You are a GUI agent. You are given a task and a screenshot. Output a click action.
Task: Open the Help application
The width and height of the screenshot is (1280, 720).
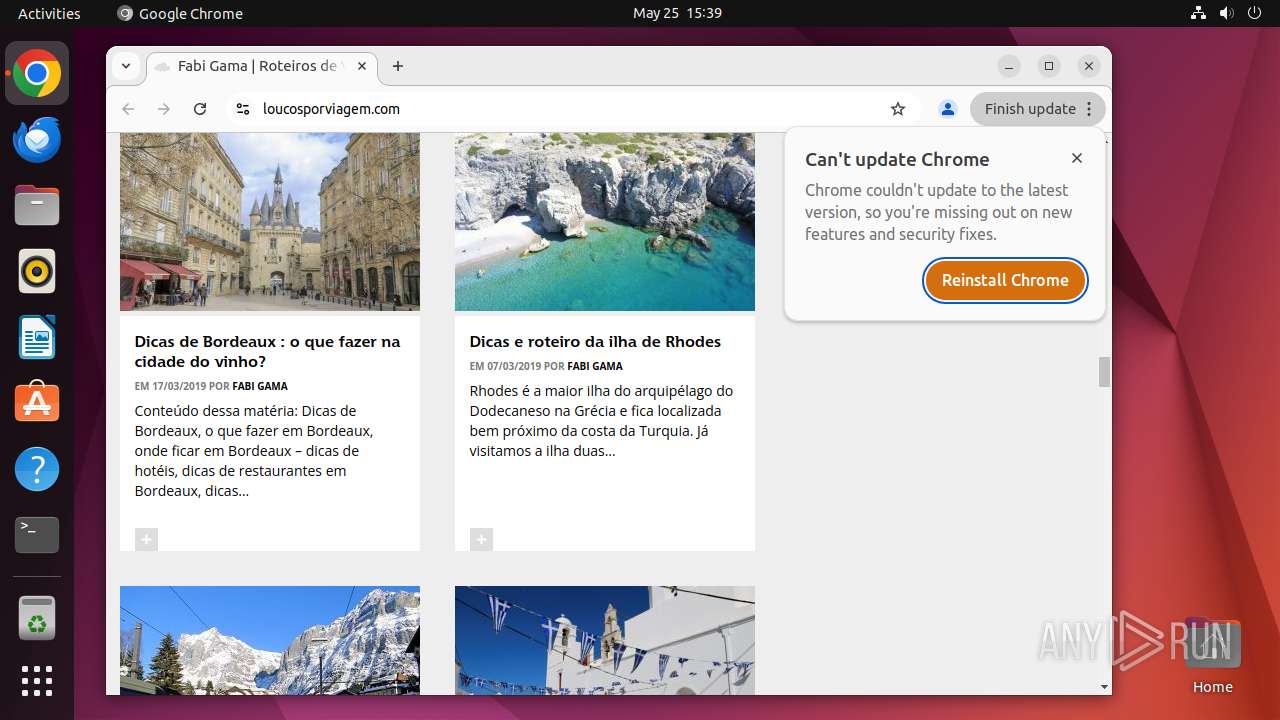coord(37,469)
